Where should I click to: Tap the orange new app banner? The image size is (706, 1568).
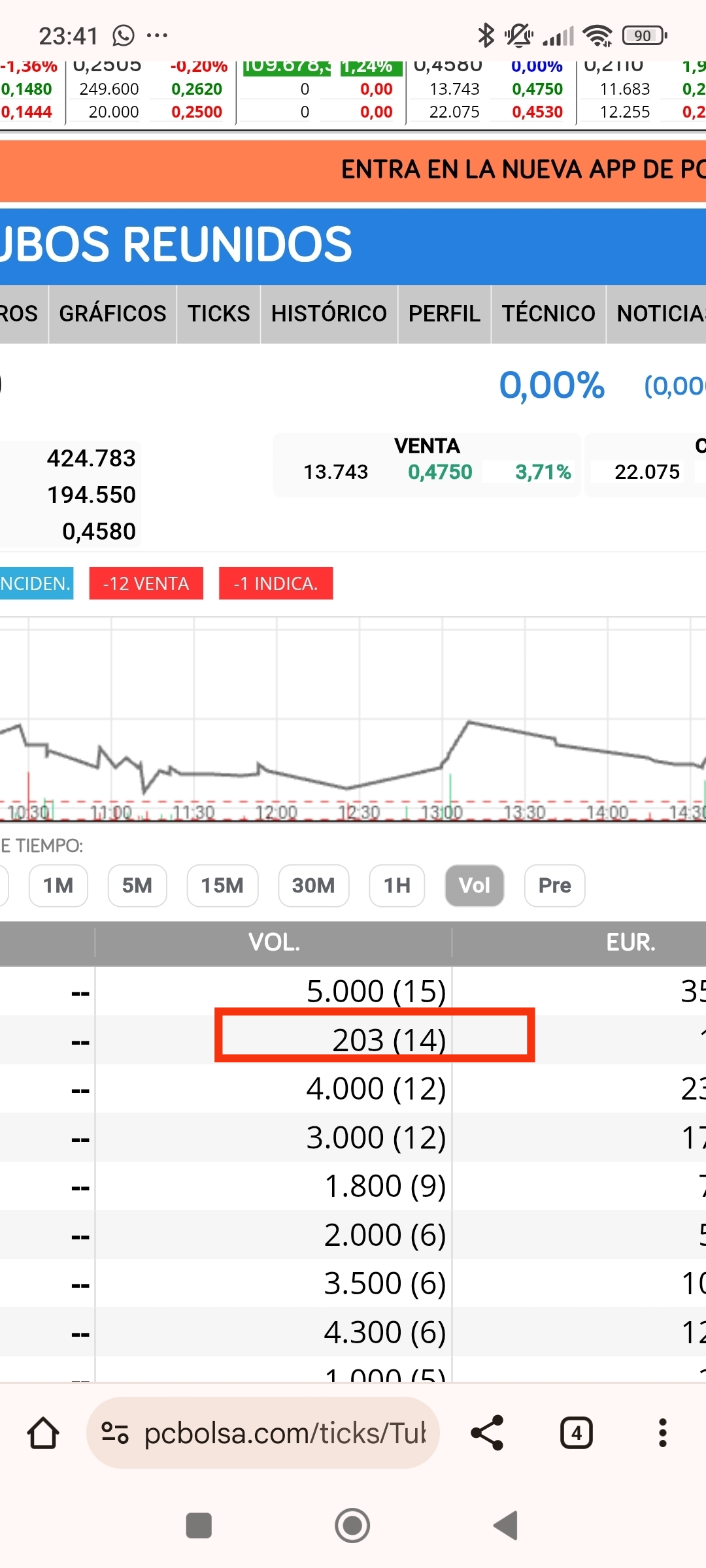click(353, 170)
